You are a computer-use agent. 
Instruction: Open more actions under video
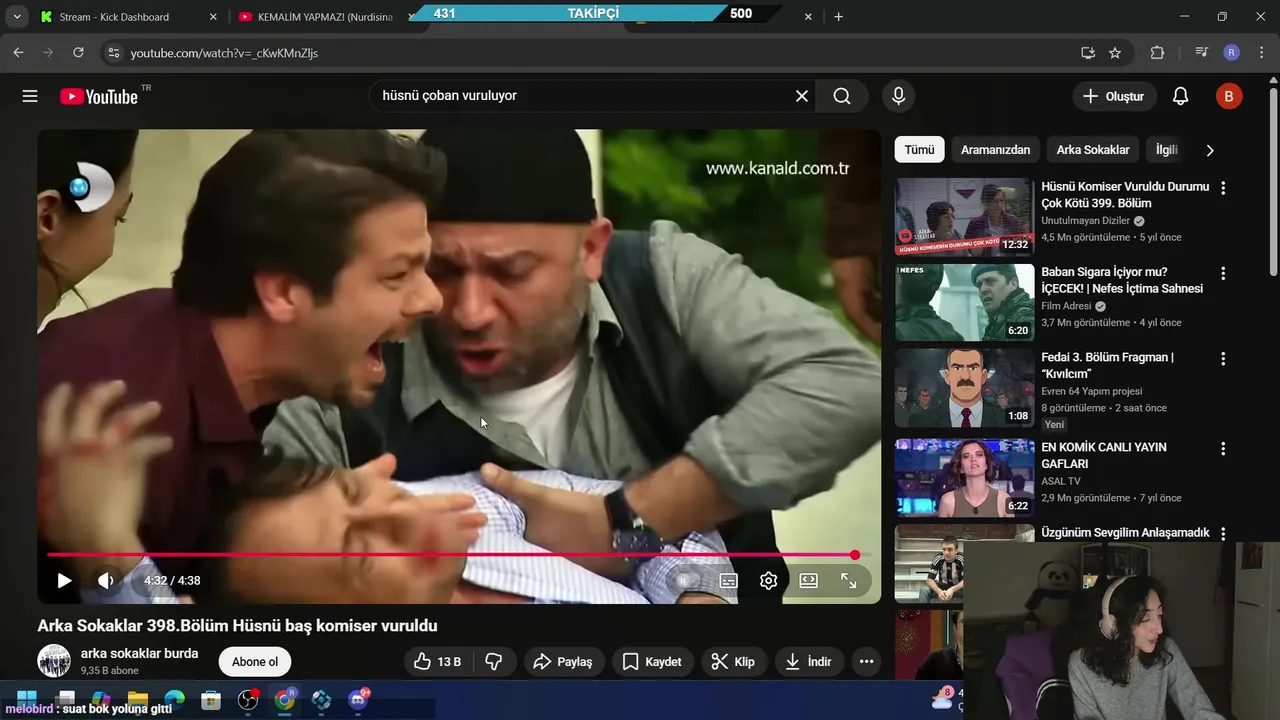866,662
